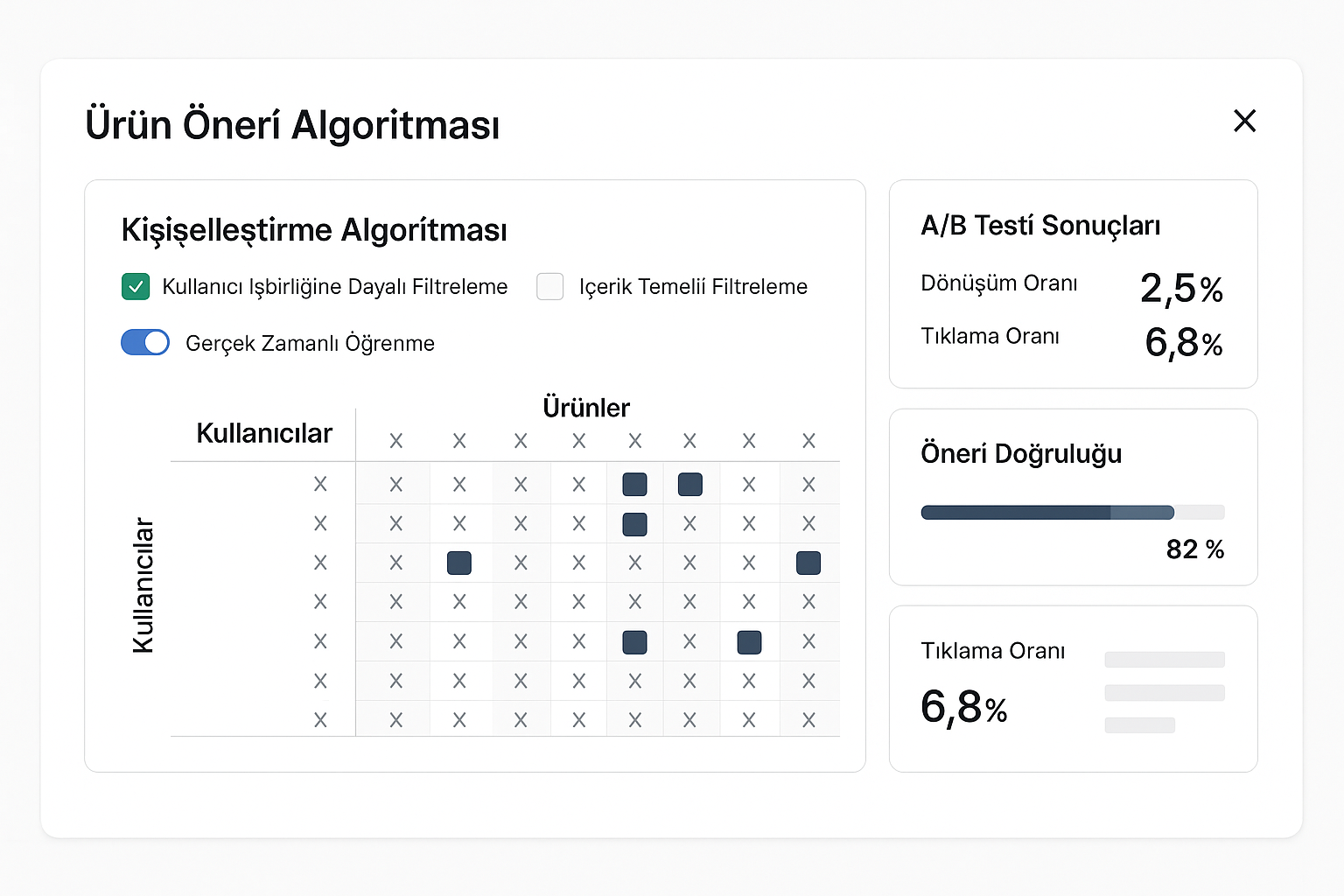Click the last X in Ürünler header row
The width and height of the screenshot is (1344, 896).
point(808,441)
